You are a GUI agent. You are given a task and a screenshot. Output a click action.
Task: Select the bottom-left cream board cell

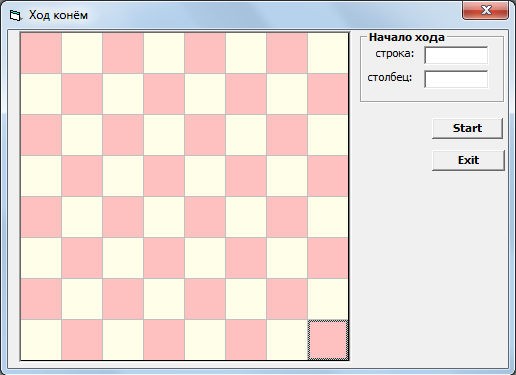41,340
